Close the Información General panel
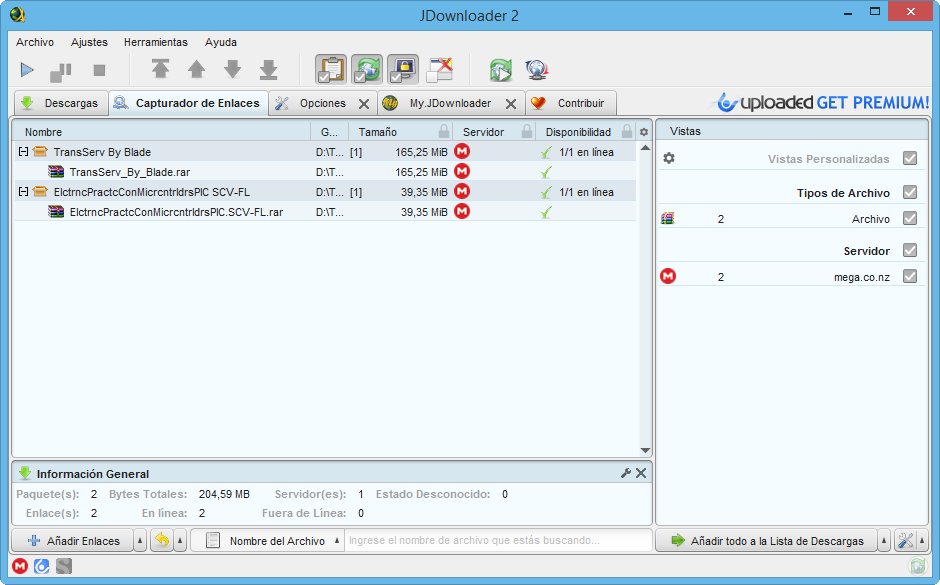 point(641,473)
